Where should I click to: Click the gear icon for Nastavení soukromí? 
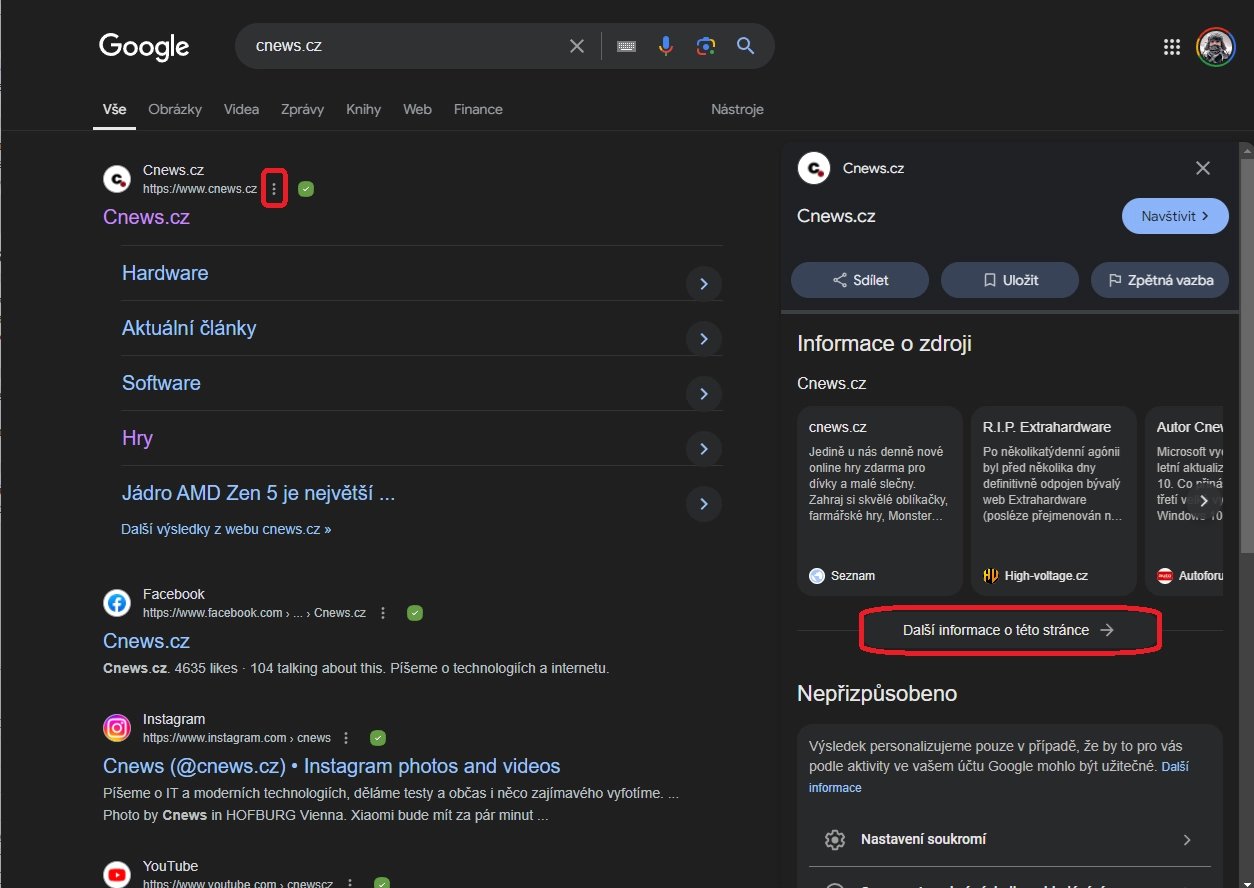click(835, 840)
